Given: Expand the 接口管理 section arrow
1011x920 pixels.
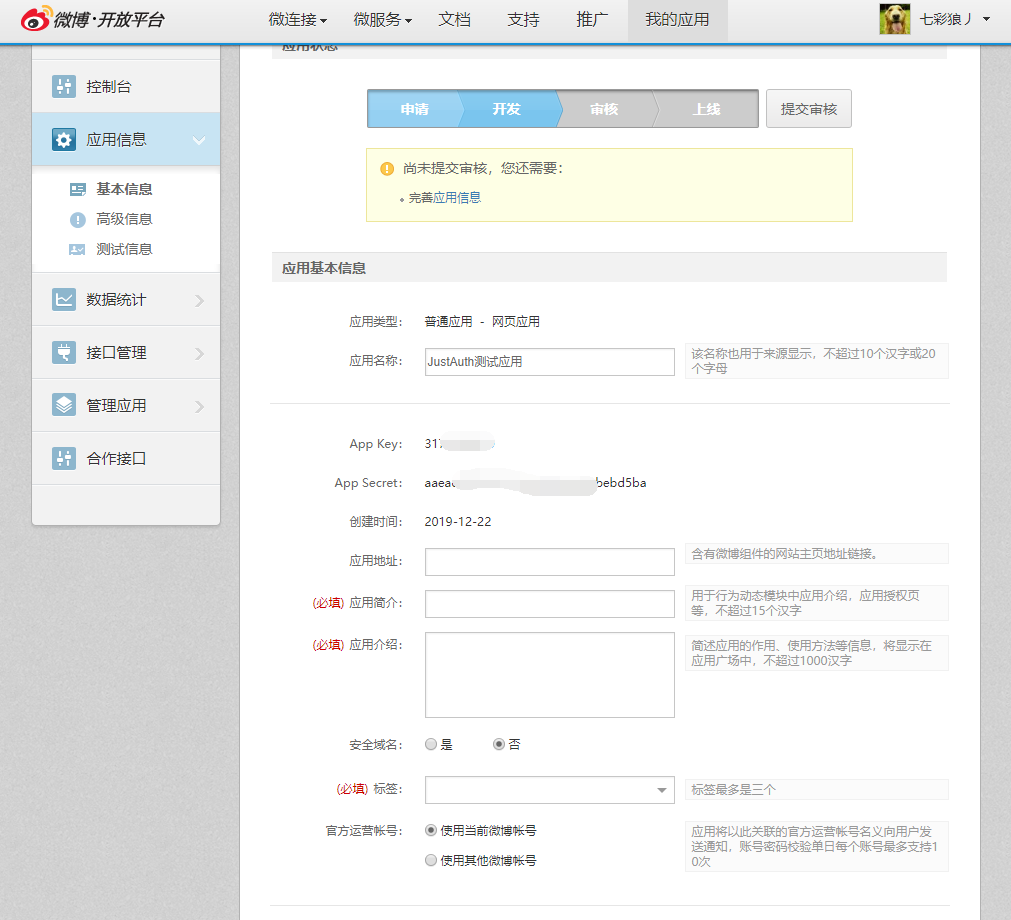Looking at the screenshot, I should click(x=199, y=353).
